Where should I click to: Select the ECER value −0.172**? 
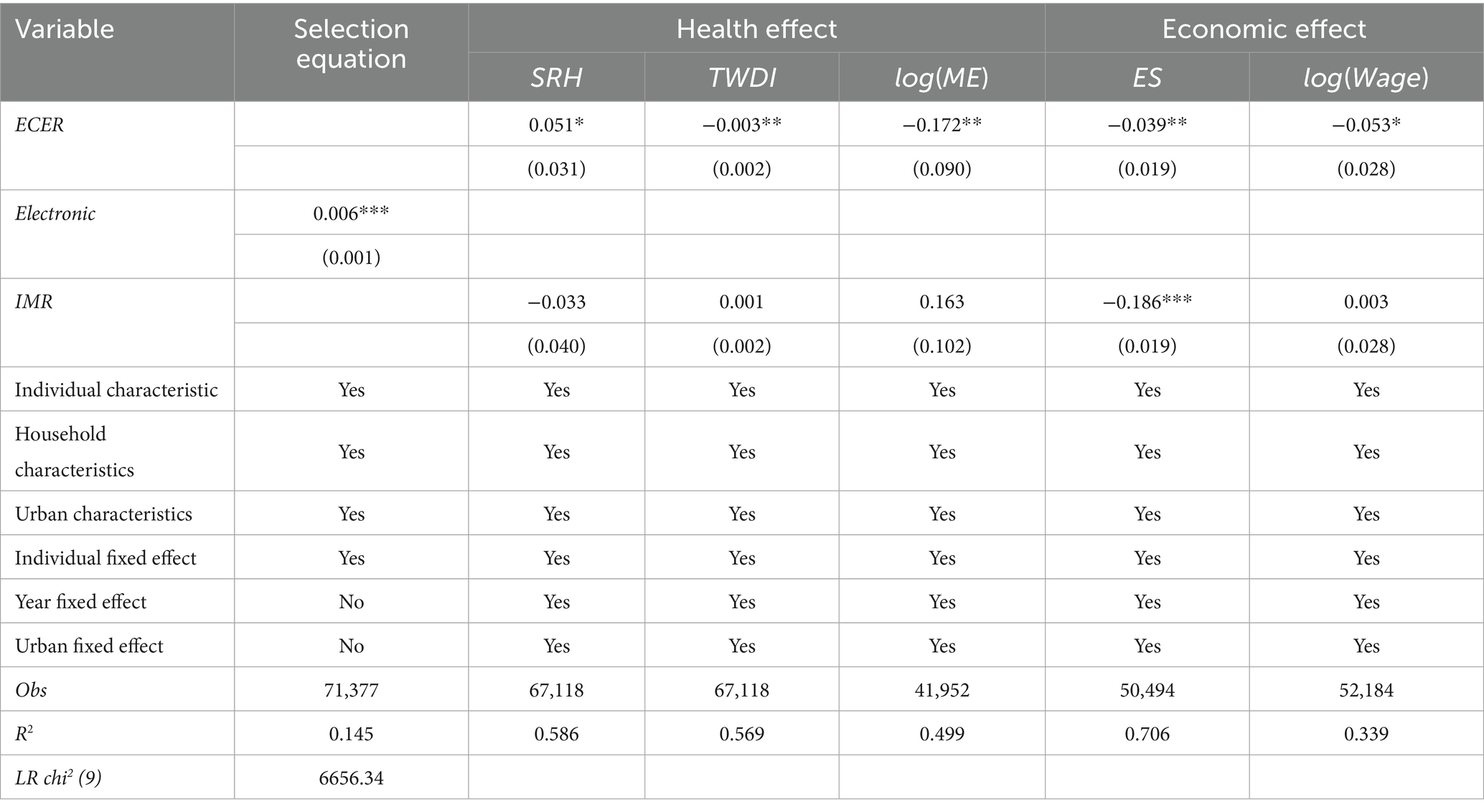[x=941, y=125]
